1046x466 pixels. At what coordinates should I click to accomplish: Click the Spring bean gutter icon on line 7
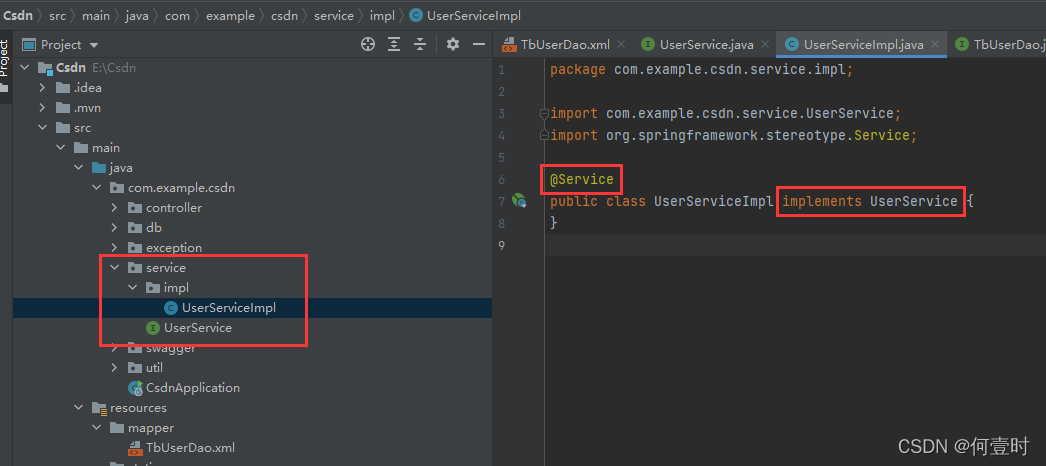(519, 201)
